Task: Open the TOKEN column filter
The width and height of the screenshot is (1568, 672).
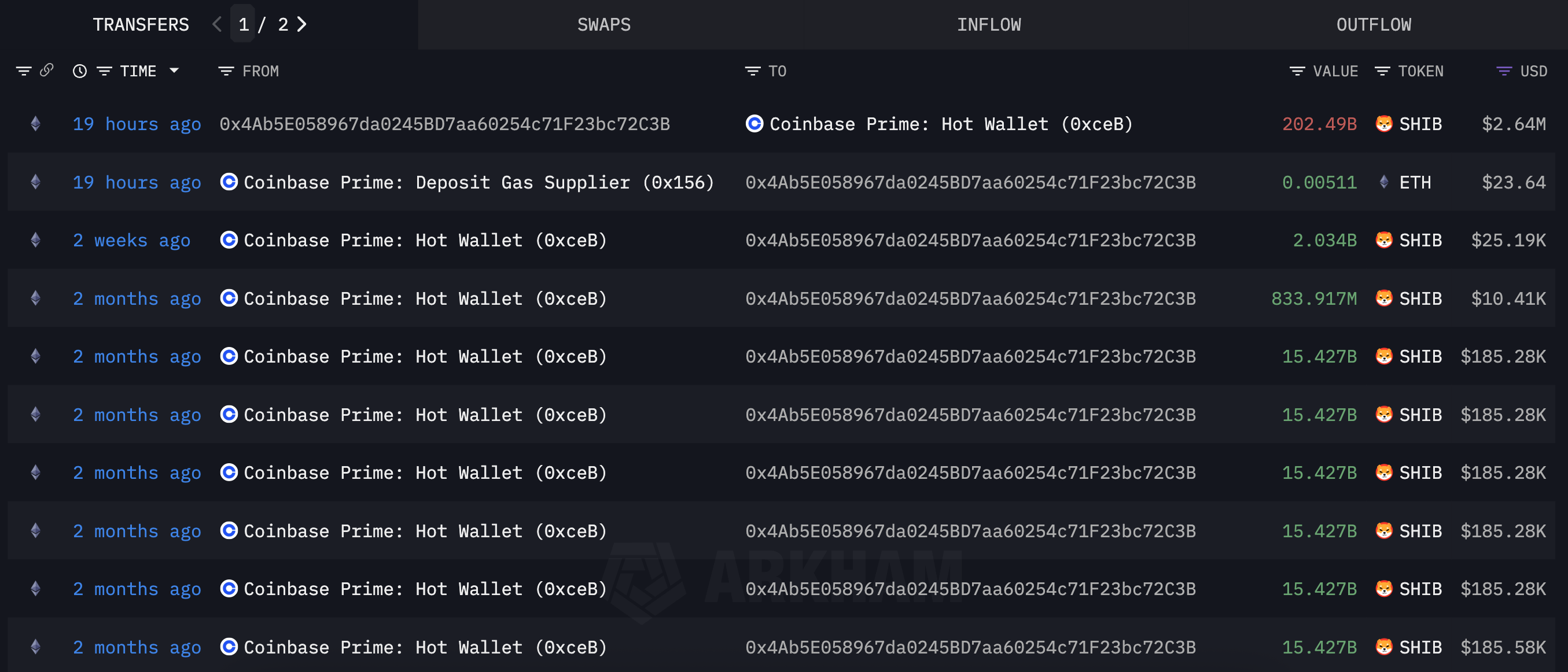Action: 1382,71
